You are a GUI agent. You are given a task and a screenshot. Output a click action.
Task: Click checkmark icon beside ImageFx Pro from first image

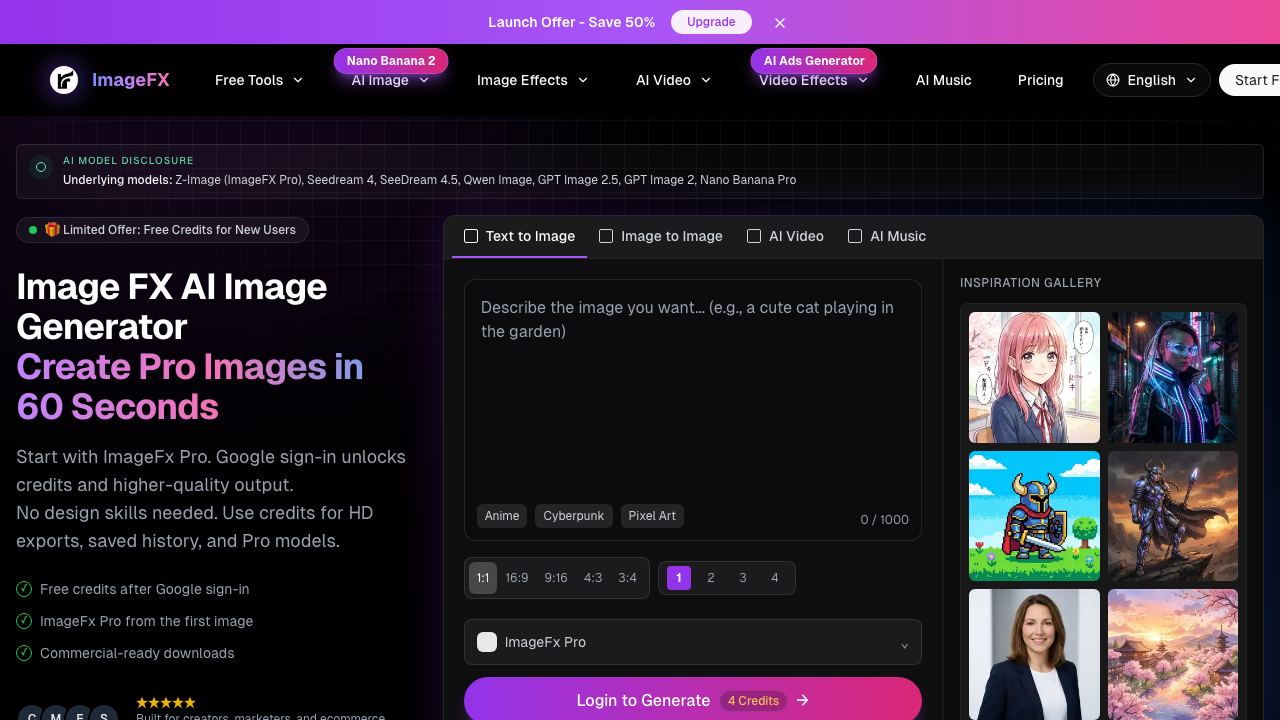pyautogui.click(x=24, y=621)
